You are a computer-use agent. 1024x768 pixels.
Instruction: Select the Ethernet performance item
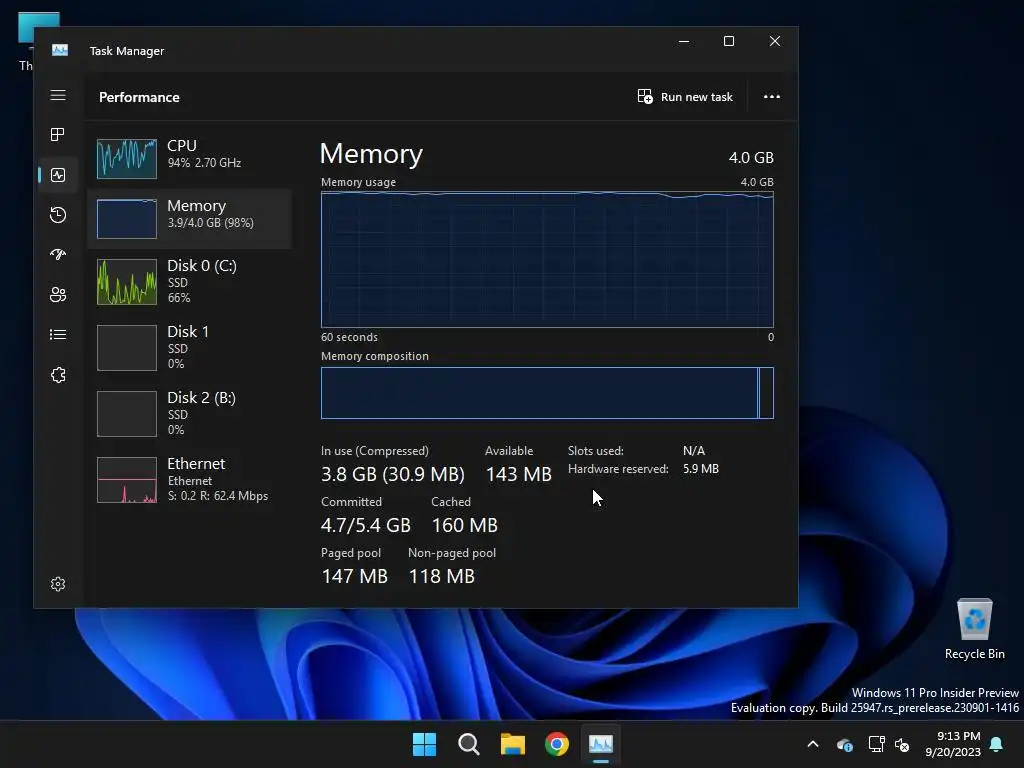coord(189,480)
